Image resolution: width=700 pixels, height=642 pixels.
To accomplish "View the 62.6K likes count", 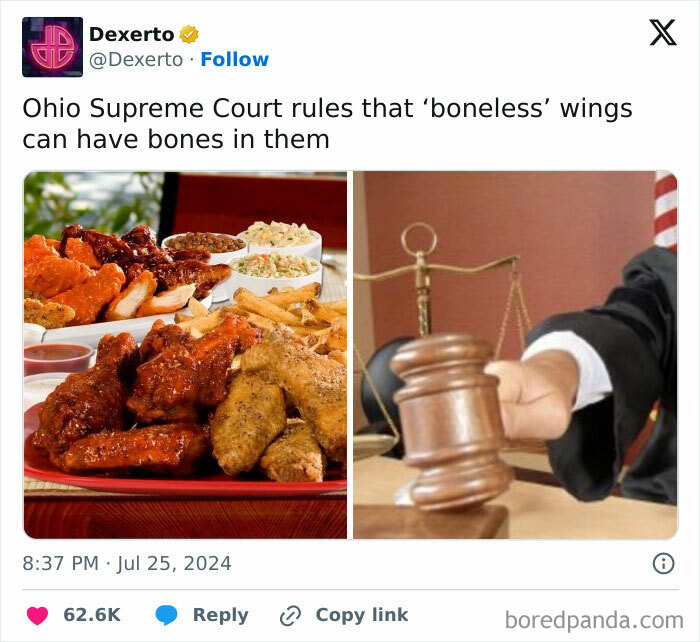I will point(92,615).
